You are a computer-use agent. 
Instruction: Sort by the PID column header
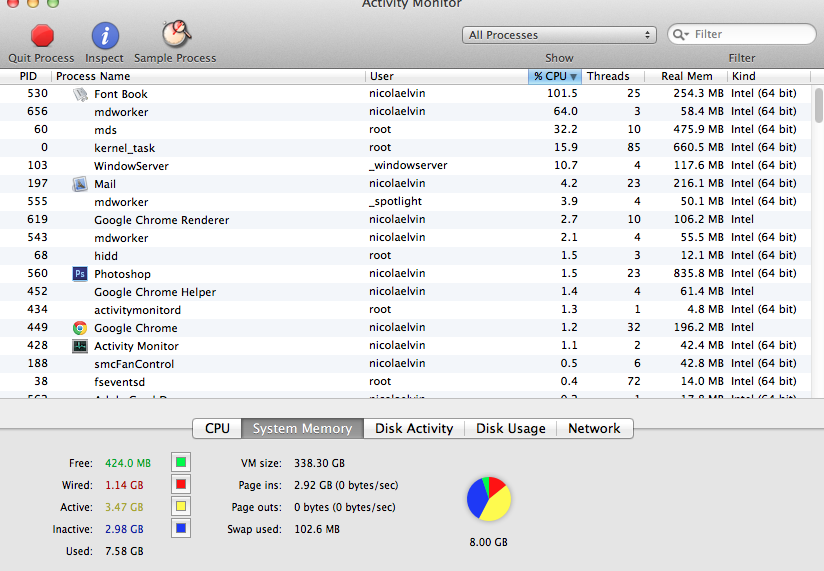click(28, 76)
